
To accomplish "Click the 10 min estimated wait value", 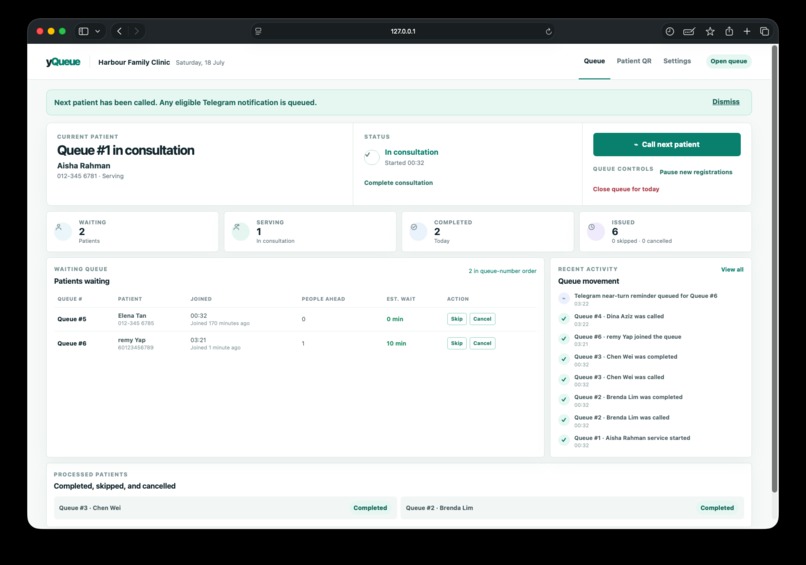I will point(396,343).
